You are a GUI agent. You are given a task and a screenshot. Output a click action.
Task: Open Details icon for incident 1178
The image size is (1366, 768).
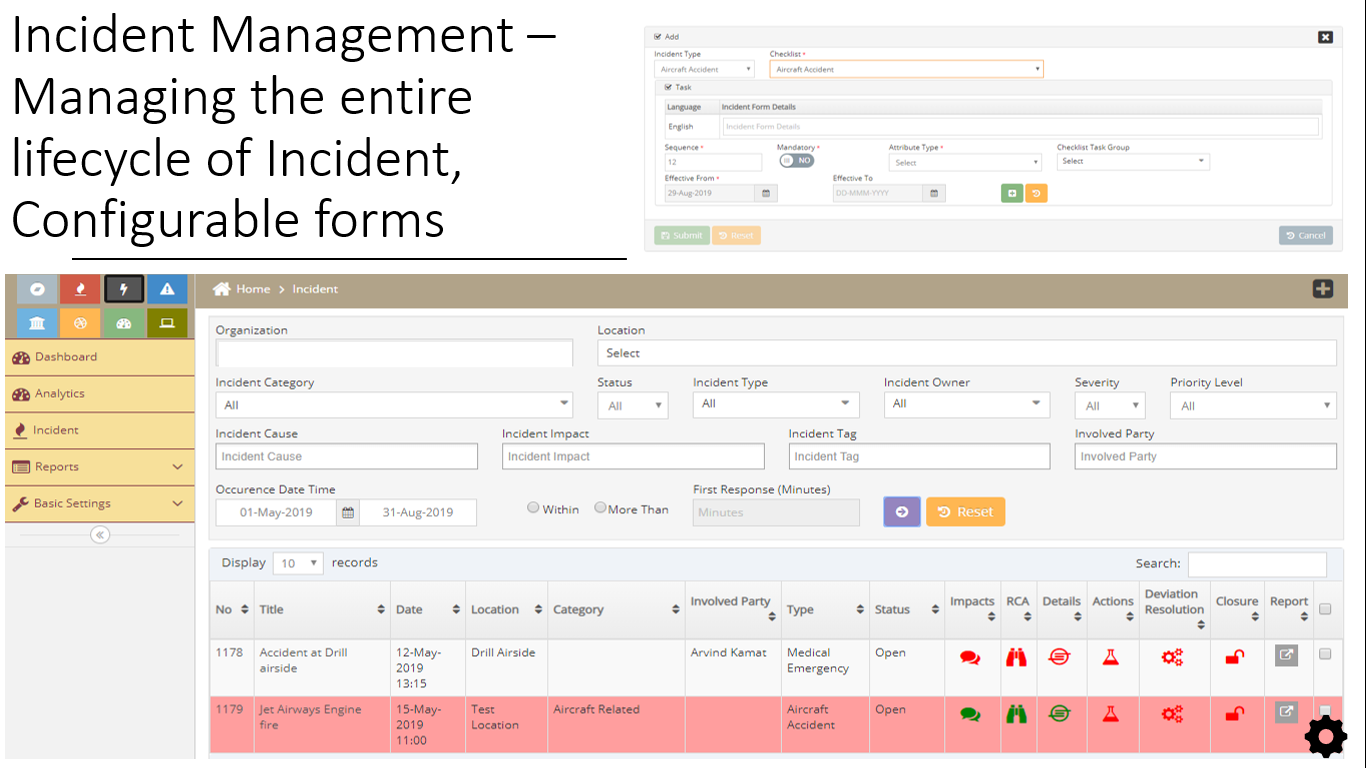pos(1060,657)
